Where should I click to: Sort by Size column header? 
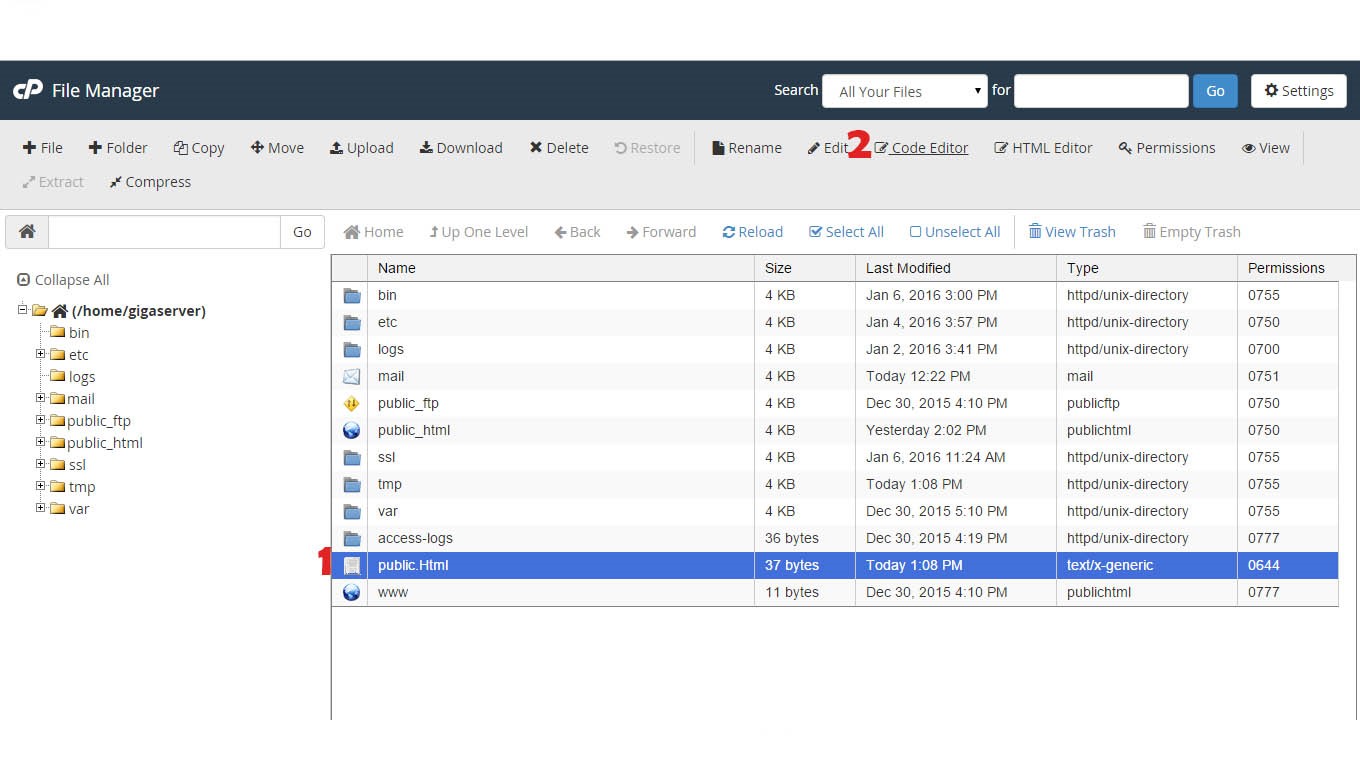[x=805, y=268]
